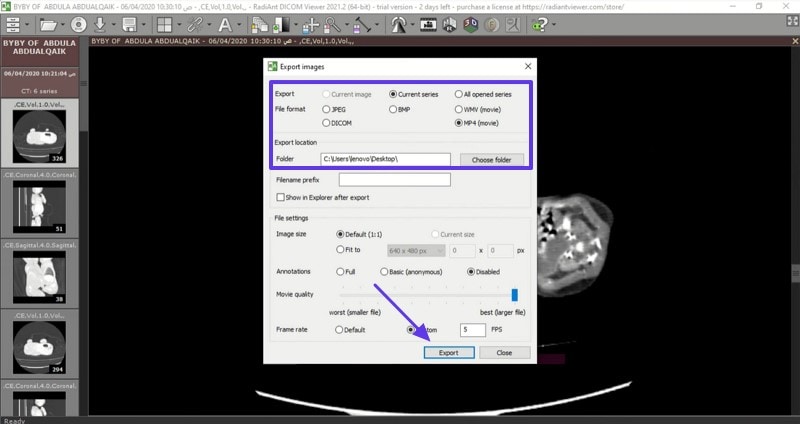Click the help question mark icon
This screenshot has width=800, height=424.
click(539, 24)
